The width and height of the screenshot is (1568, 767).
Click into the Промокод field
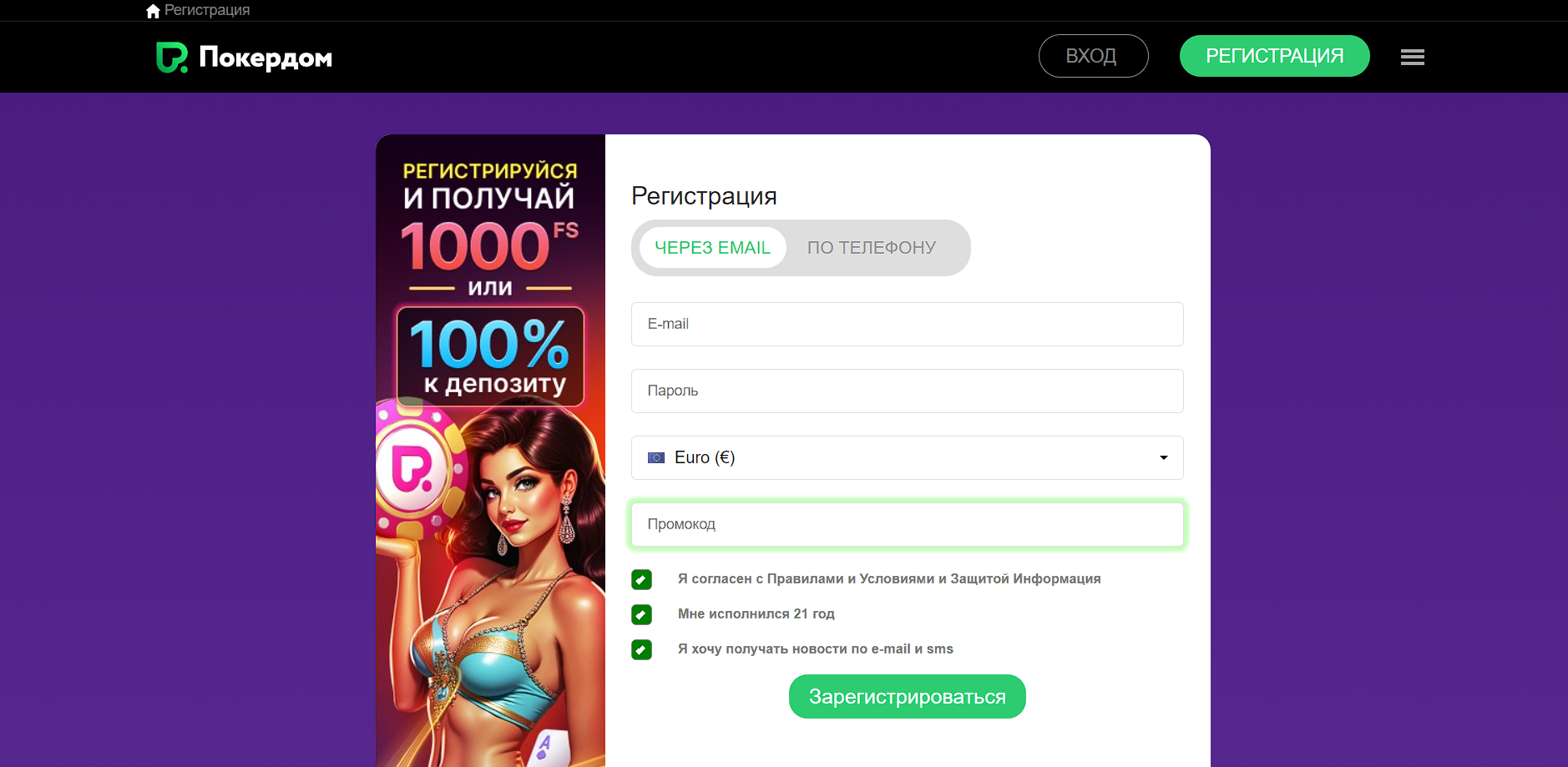click(x=907, y=524)
